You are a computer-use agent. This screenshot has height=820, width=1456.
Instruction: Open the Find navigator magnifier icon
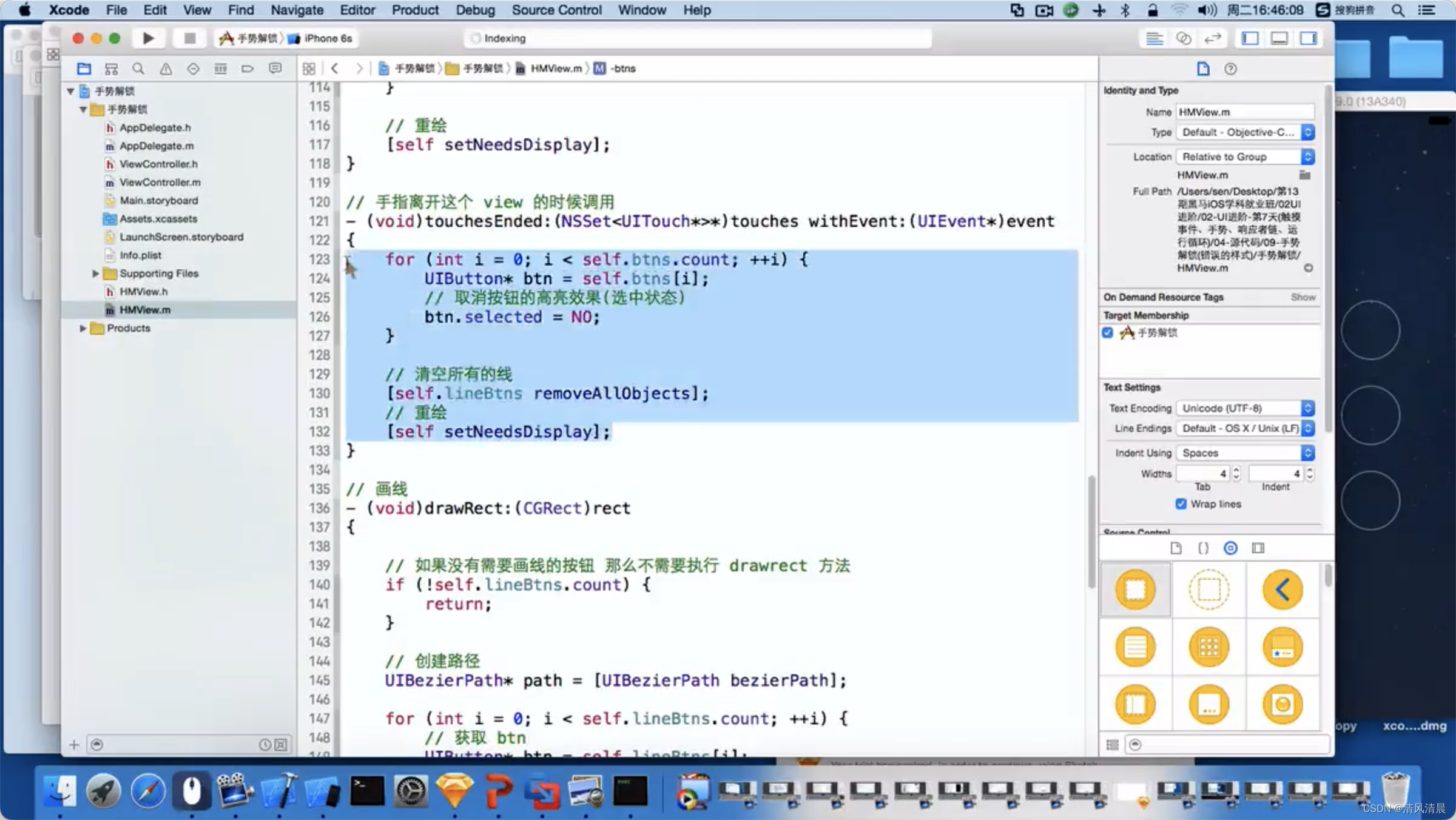click(138, 69)
